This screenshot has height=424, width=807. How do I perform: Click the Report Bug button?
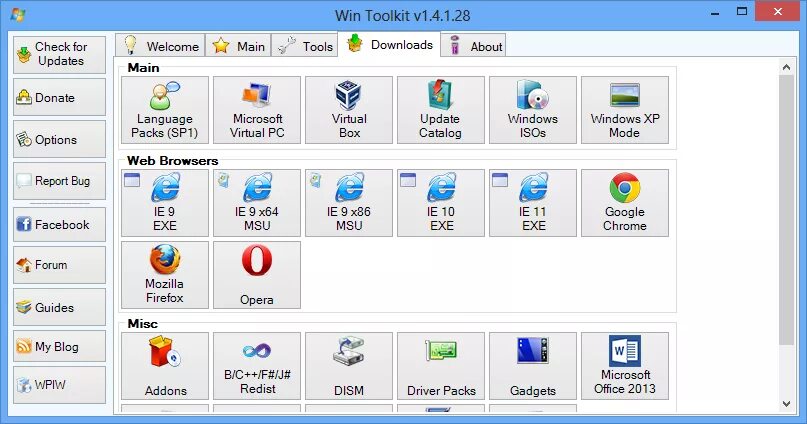[59, 181]
